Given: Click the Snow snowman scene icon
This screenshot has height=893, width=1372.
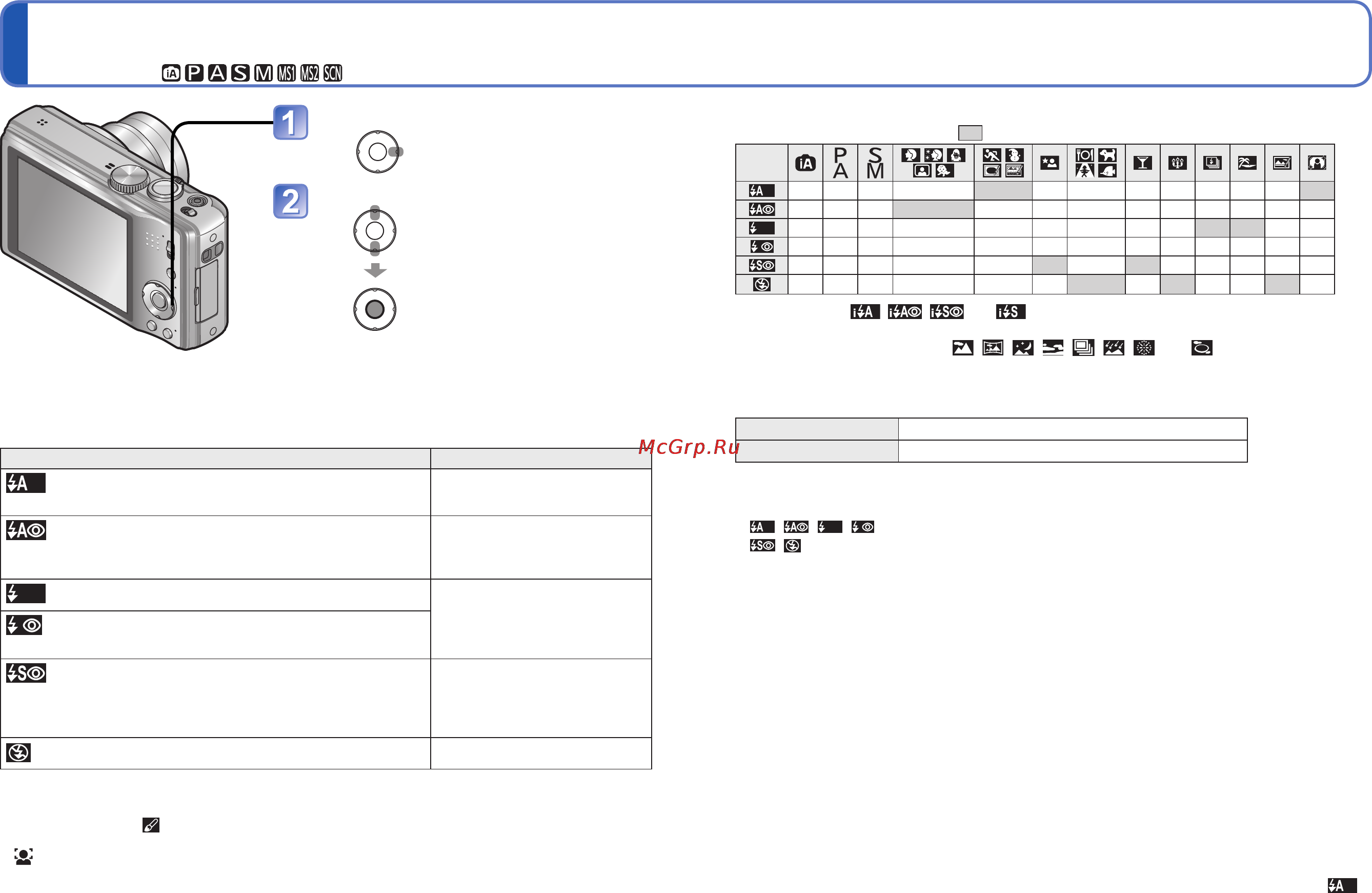Looking at the screenshot, I should click(x=1015, y=155).
